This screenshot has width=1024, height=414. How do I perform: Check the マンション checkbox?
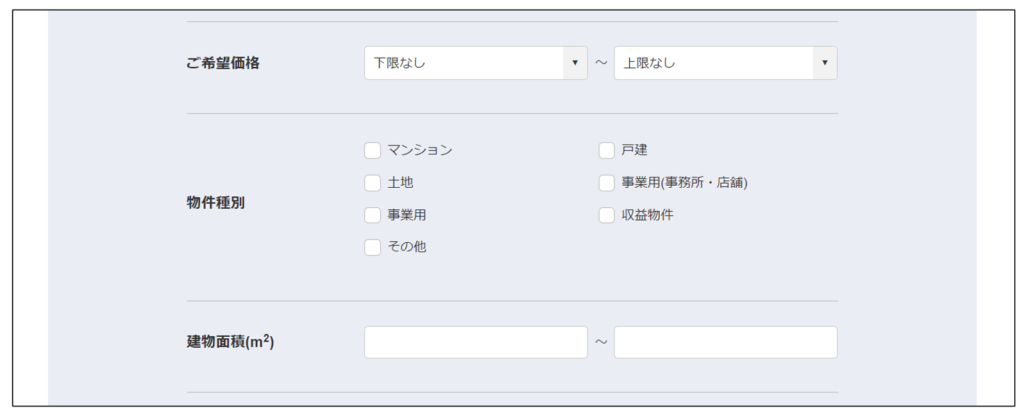(373, 151)
